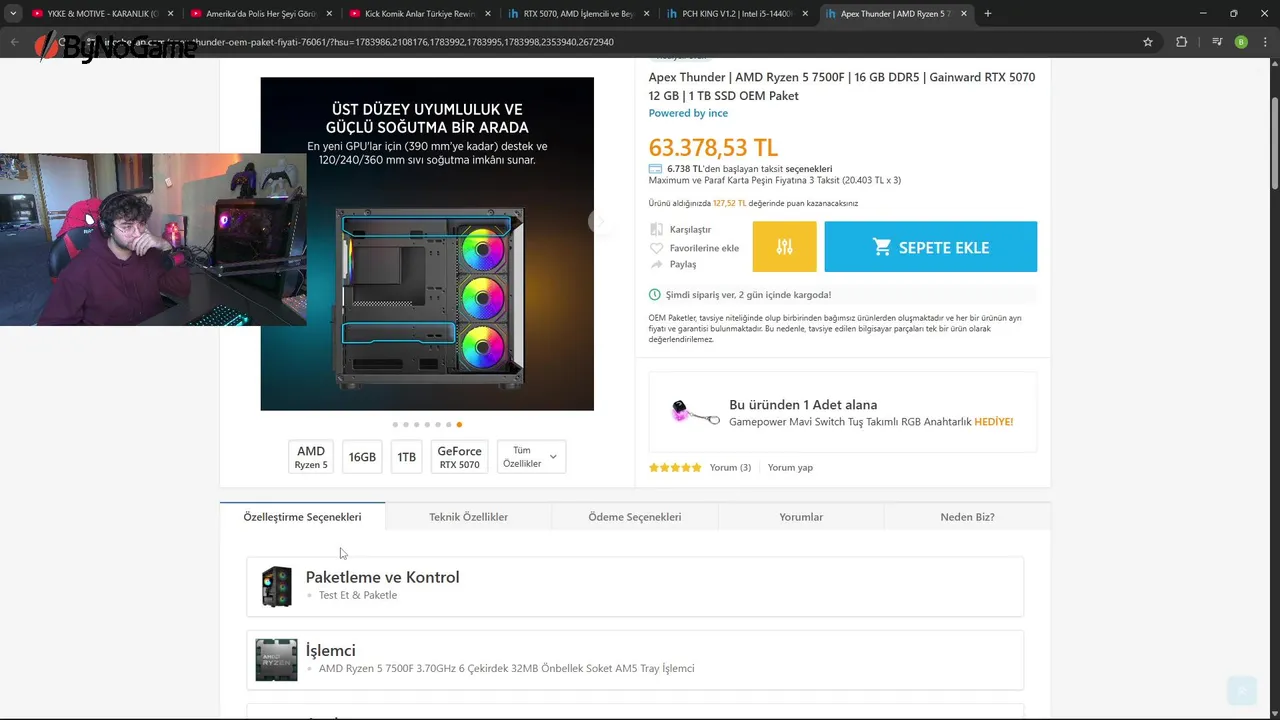
Task: Open the PCH KING V1.2 Intel i5-14400 tab
Action: [x=738, y=14]
